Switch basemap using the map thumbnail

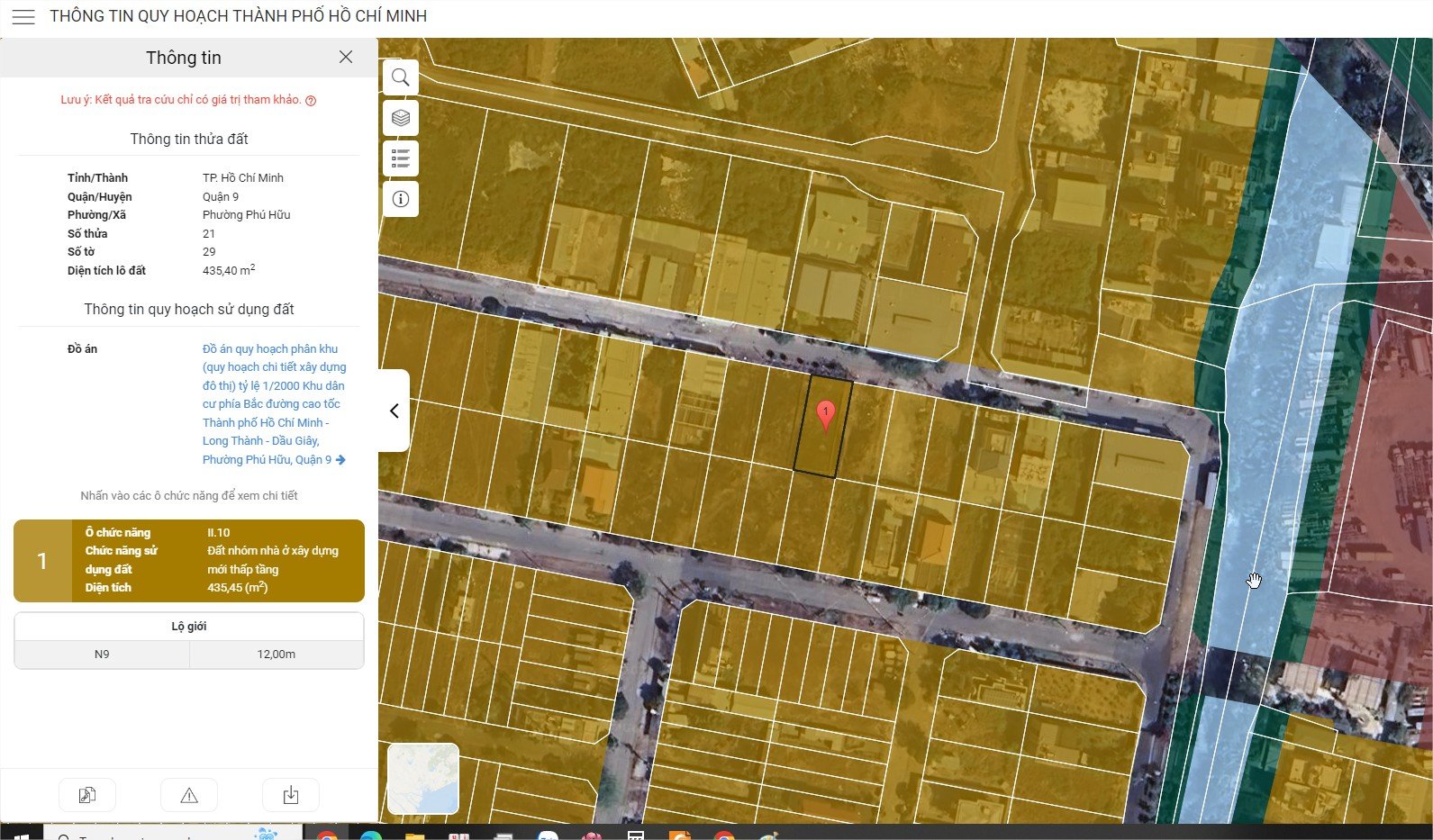[423, 779]
